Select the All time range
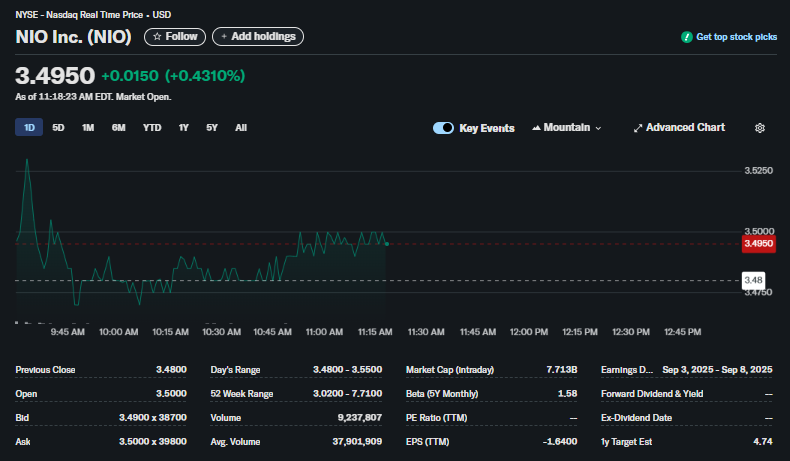Screen dimensions: 790x461 241,127
